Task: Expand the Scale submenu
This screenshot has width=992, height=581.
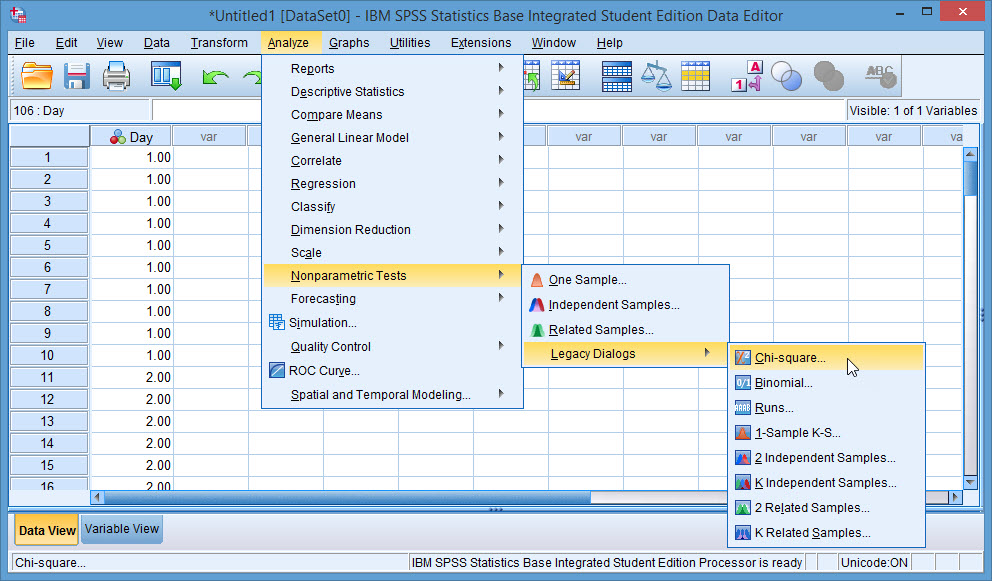Action: [394, 253]
